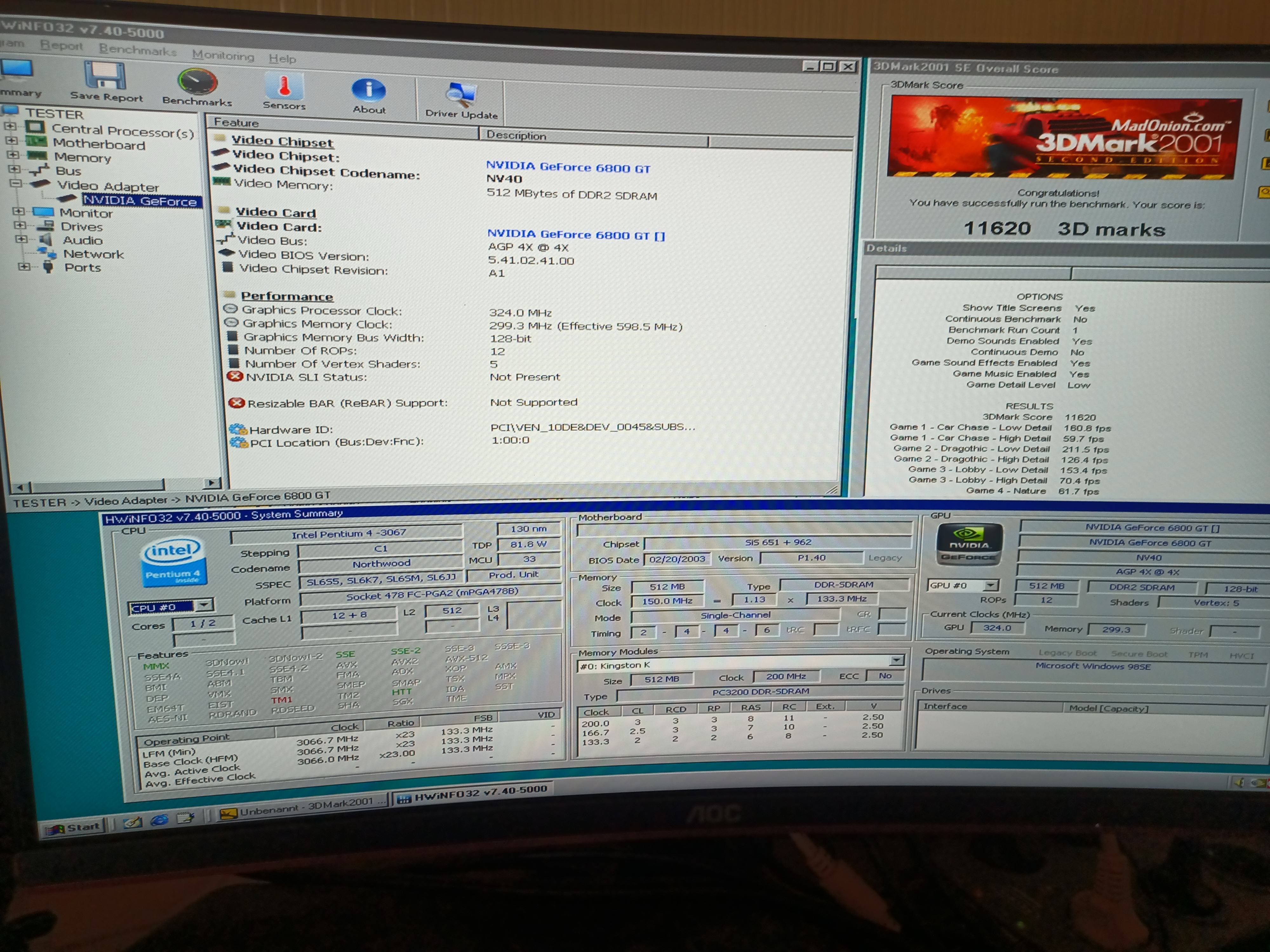The width and height of the screenshot is (1270, 952).
Task: Click the NVIDIA GeForce 6800 GT [] card link
Action: coord(576,234)
